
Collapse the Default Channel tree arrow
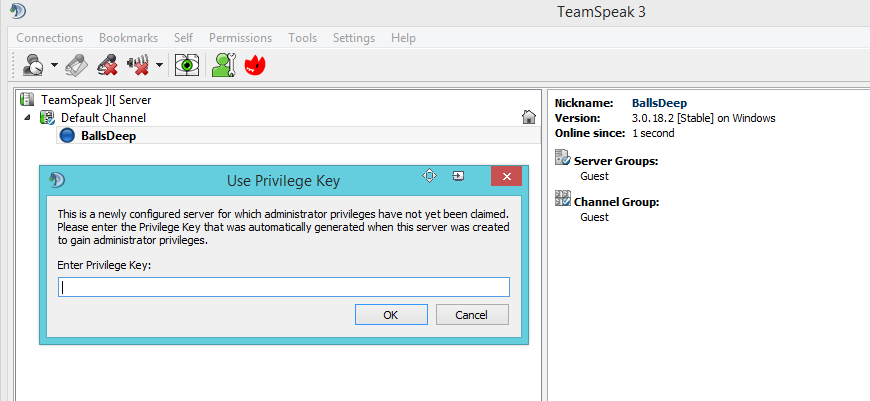(x=28, y=118)
